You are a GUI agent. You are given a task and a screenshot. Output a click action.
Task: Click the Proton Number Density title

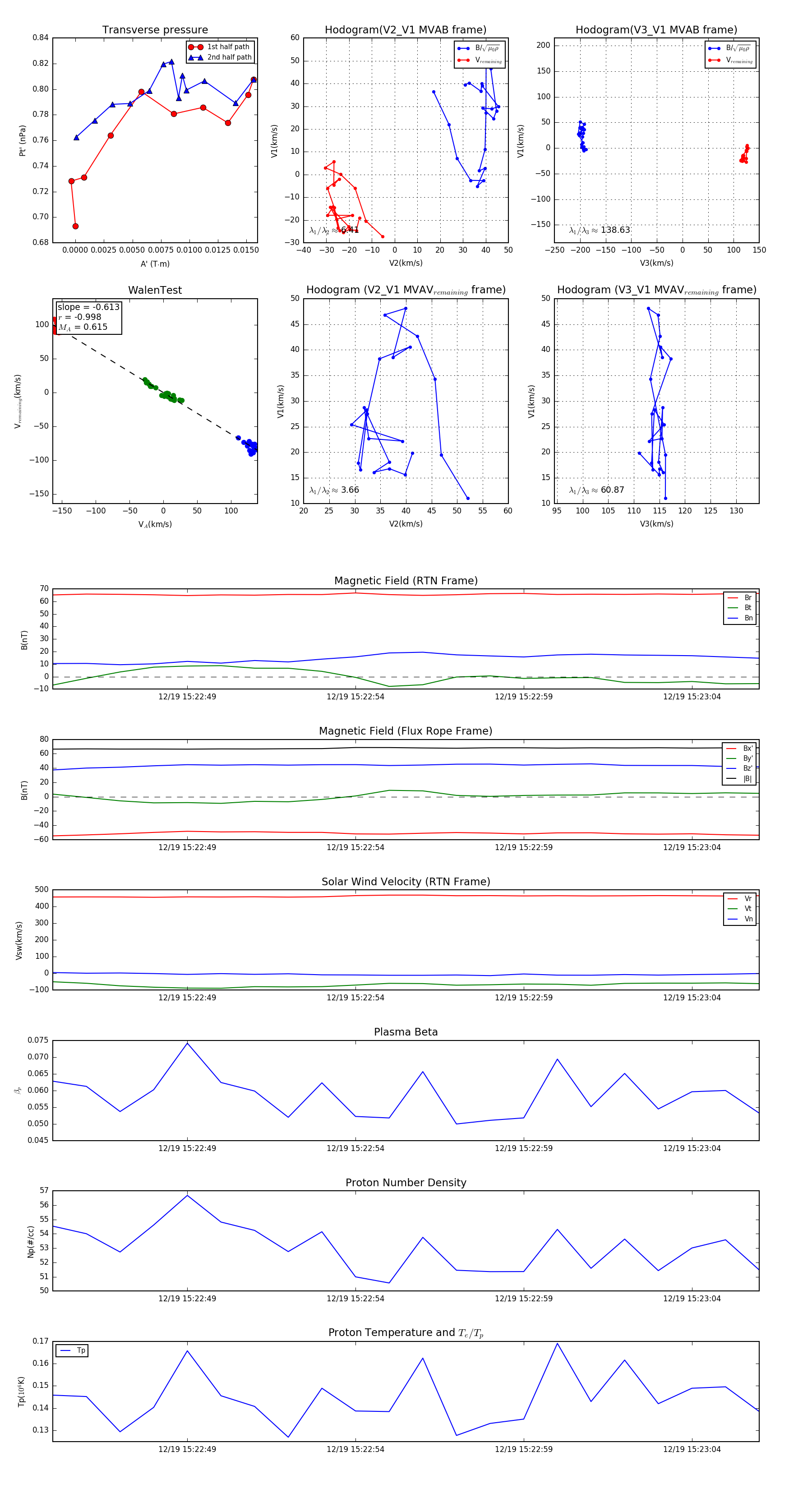(x=406, y=1183)
